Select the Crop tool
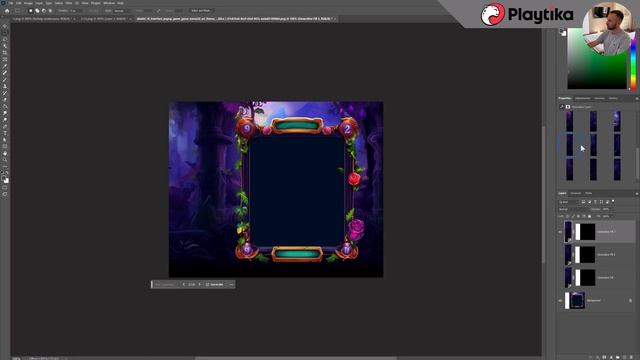 pyautogui.click(x=5, y=52)
